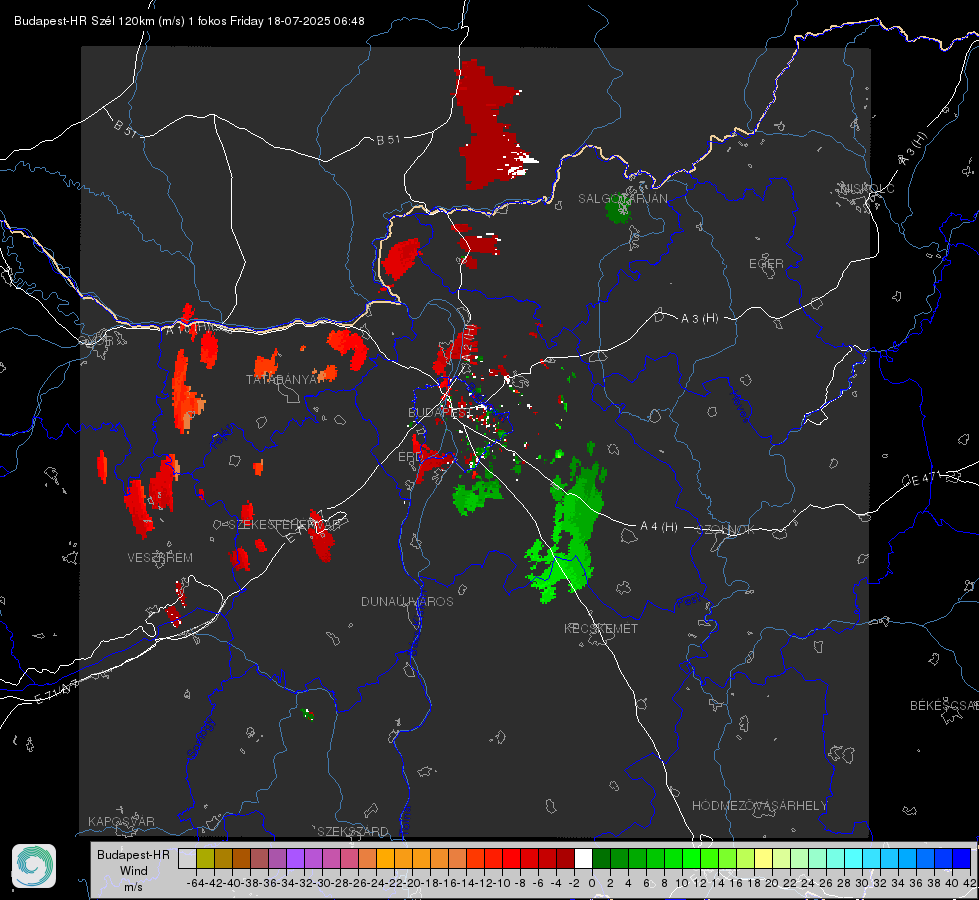
Task: Click the white swatch between -2 and 0
Action: click(x=583, y=859)
